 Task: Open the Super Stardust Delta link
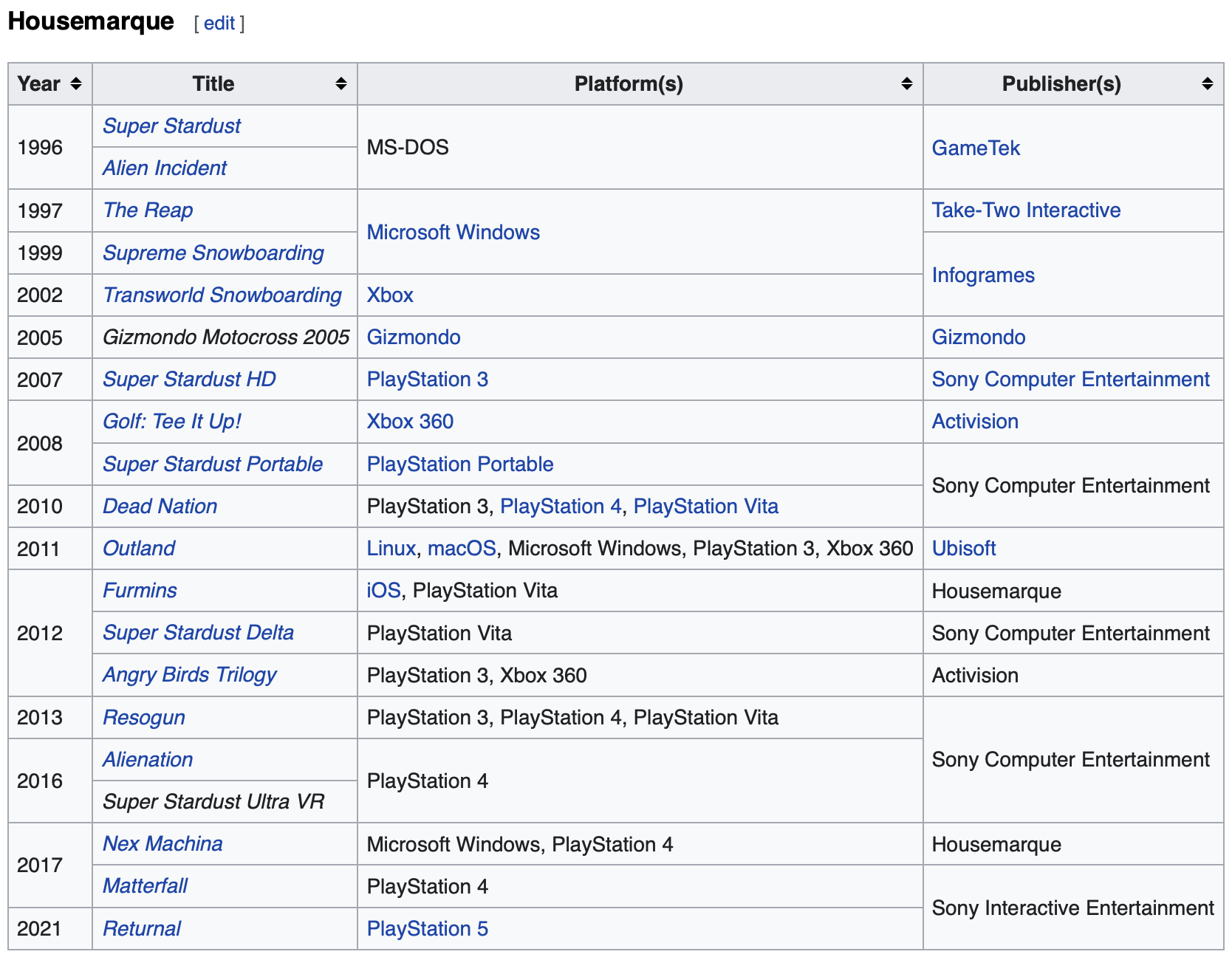(198, 632)
